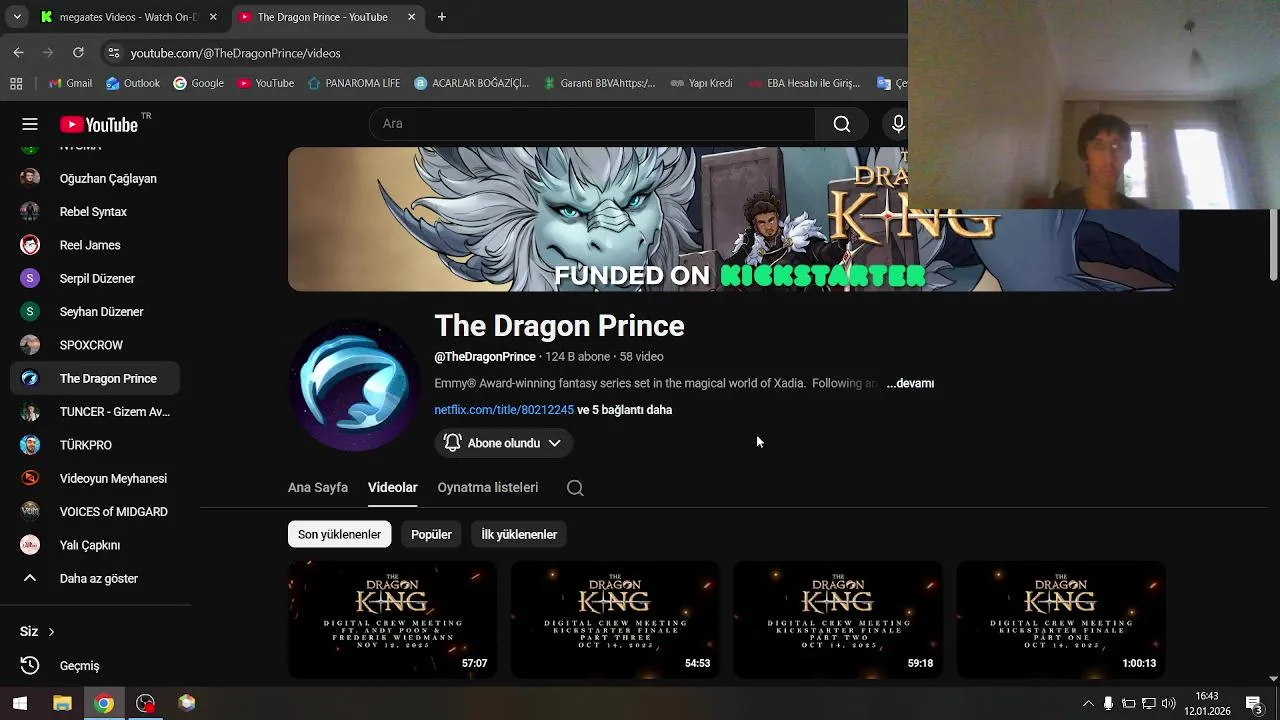Open TÜRKPRO channel avatar
This screenshot has height=720, width=1280.
point(30,445)
